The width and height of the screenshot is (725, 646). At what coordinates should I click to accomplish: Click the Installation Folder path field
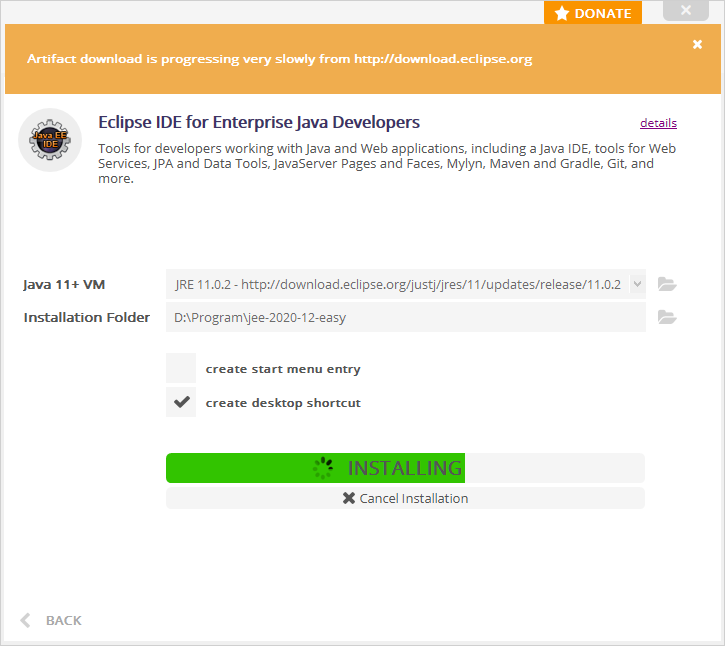click(406, 317)
